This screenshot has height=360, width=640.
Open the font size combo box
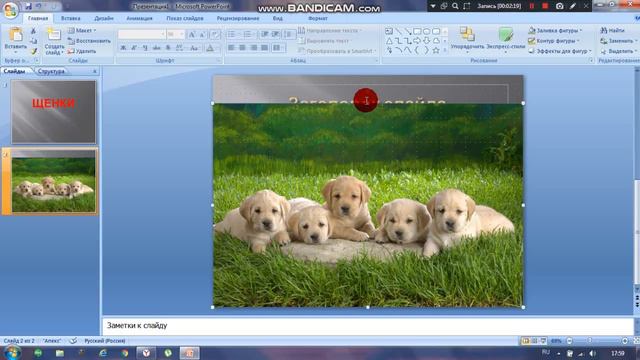176,34
